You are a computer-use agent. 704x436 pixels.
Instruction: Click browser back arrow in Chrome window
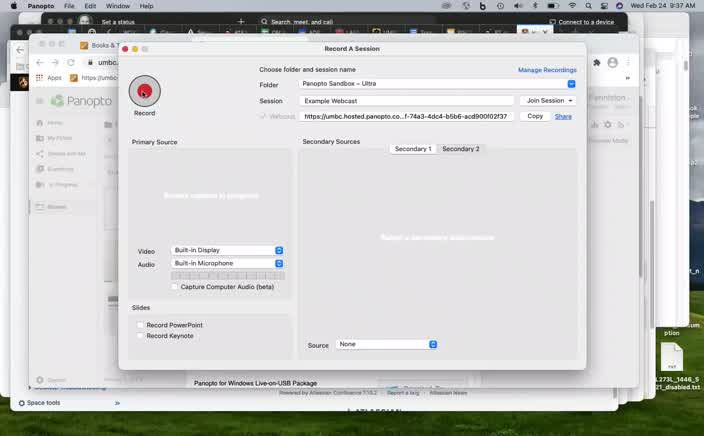[x=40, y=62]
